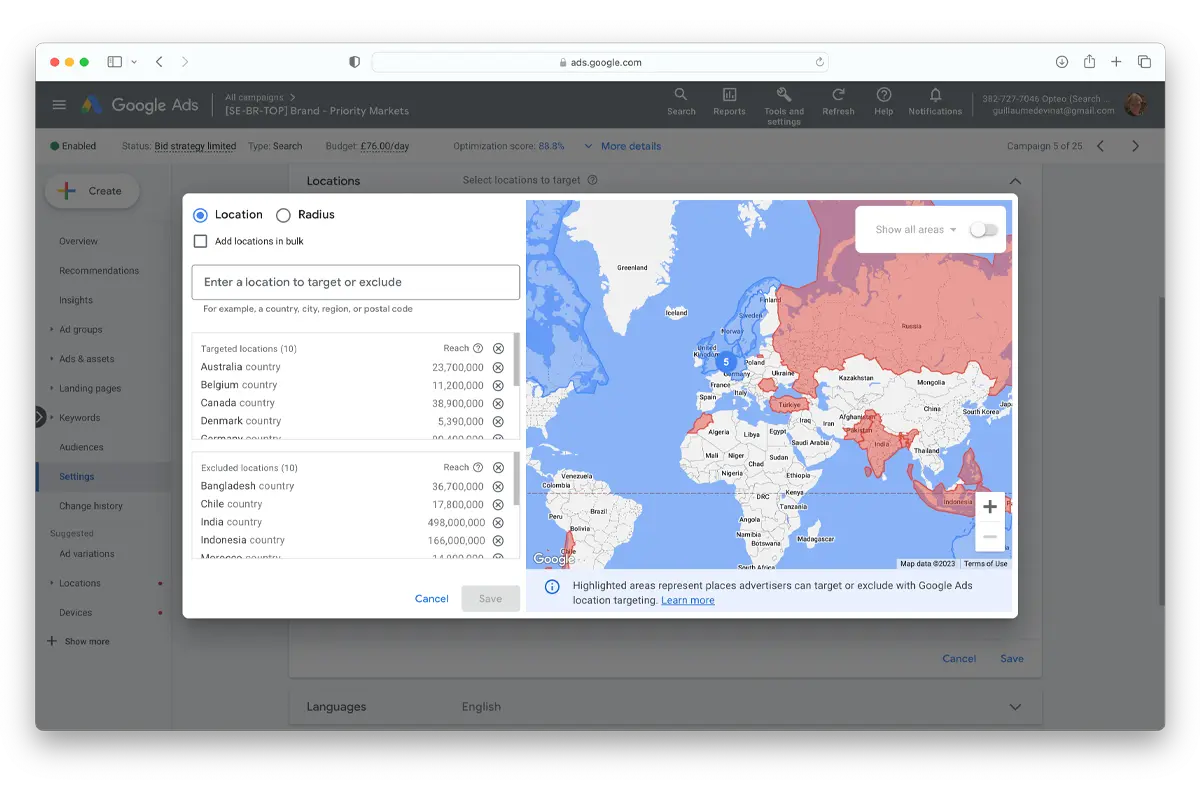Open the Learn more link
Image resolution: width=1200 pixels, height=800 pixels.
click(687, 600)
